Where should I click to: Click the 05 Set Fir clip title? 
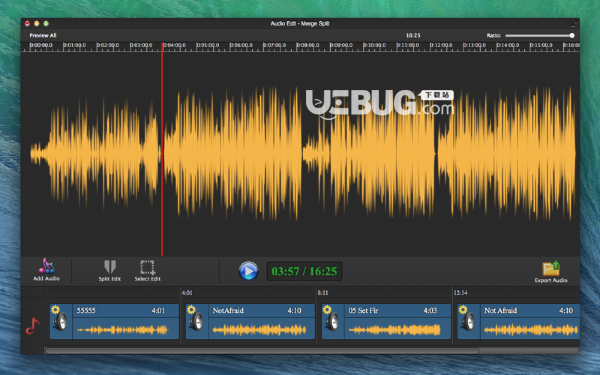pos(364,310)
